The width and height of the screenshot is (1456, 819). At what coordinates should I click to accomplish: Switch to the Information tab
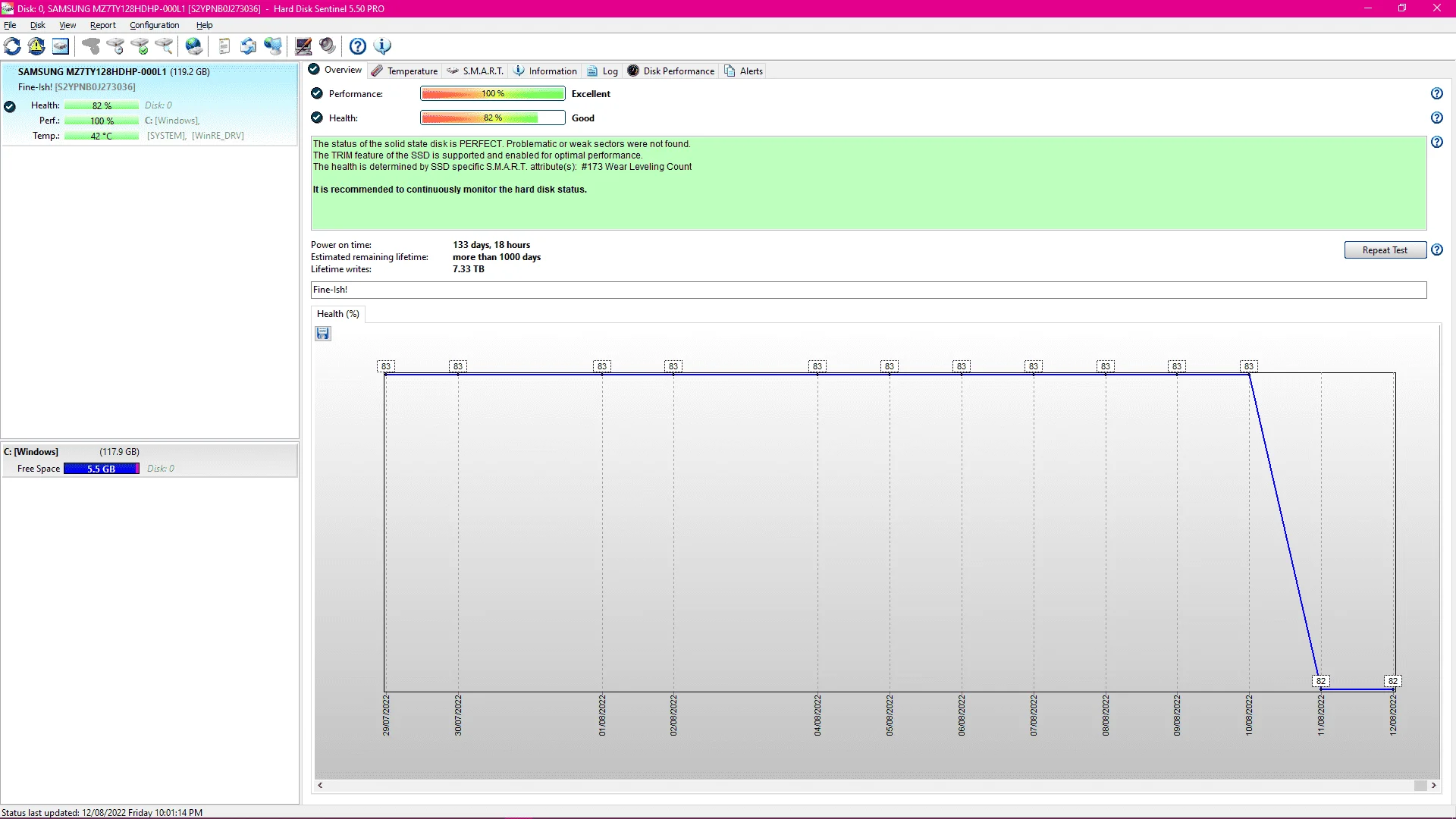(x=545, y=71)
